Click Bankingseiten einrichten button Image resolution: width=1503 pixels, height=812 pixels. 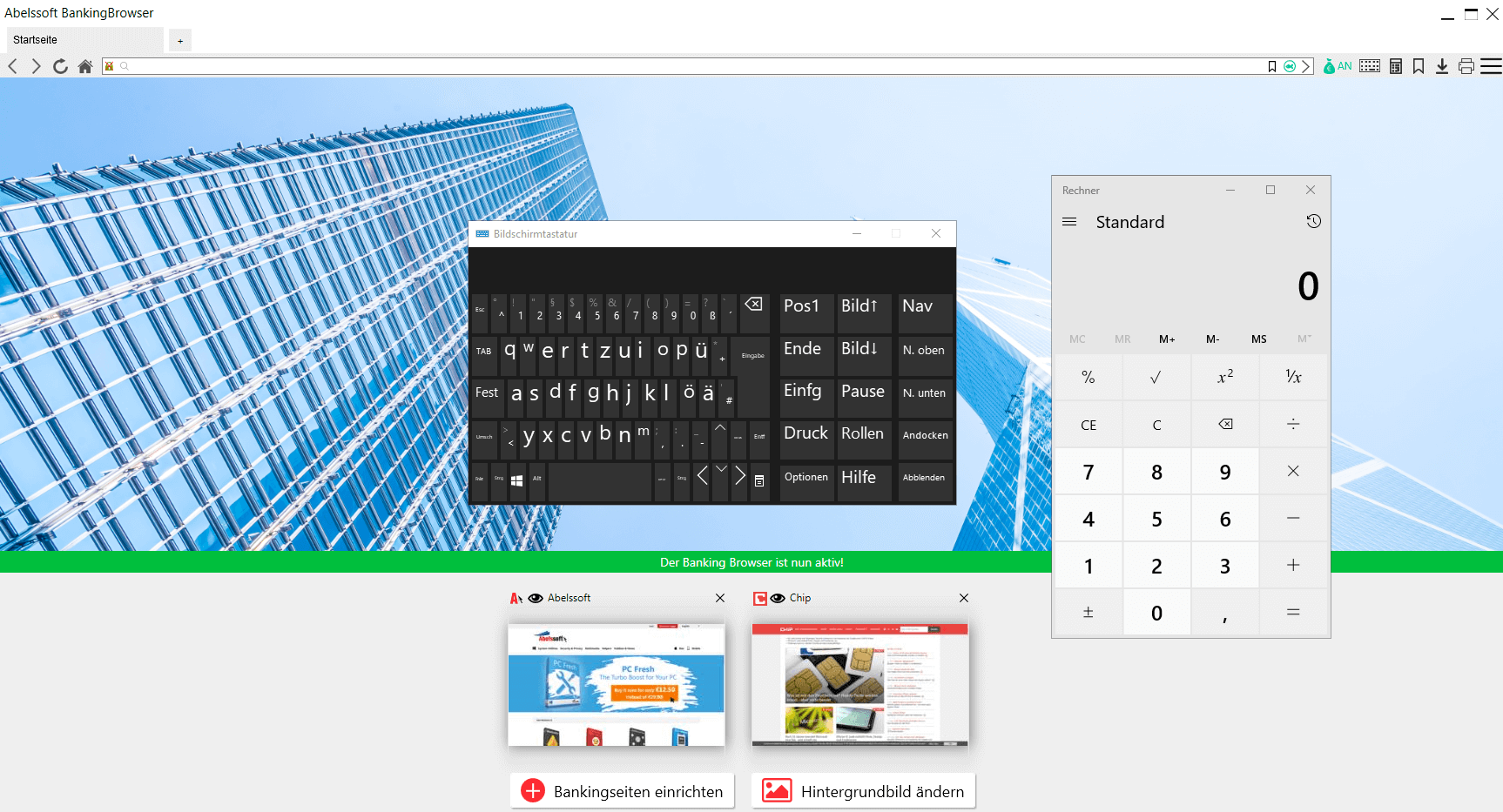(x=622, y=791)
